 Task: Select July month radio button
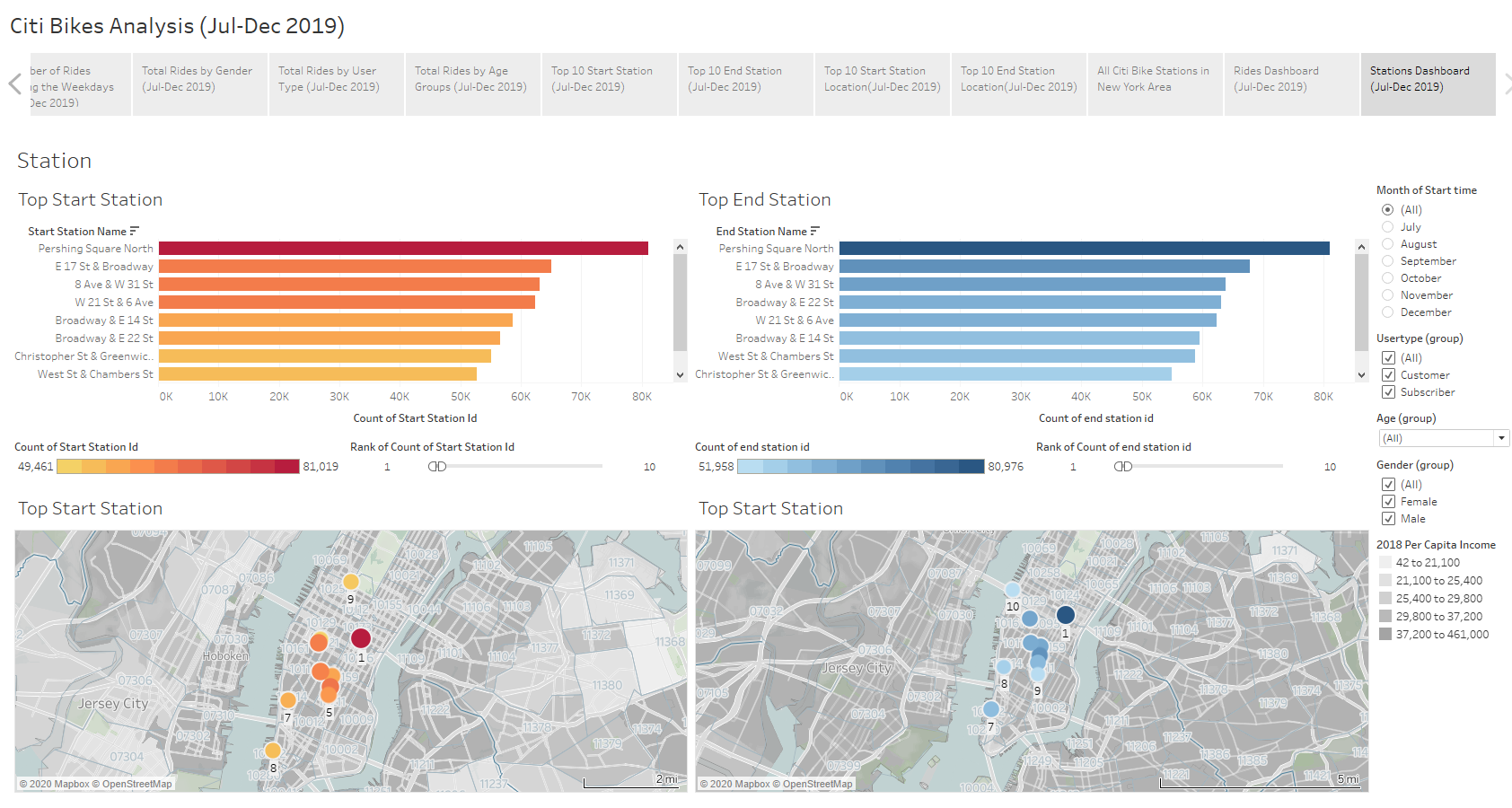tap(1388, 227)
